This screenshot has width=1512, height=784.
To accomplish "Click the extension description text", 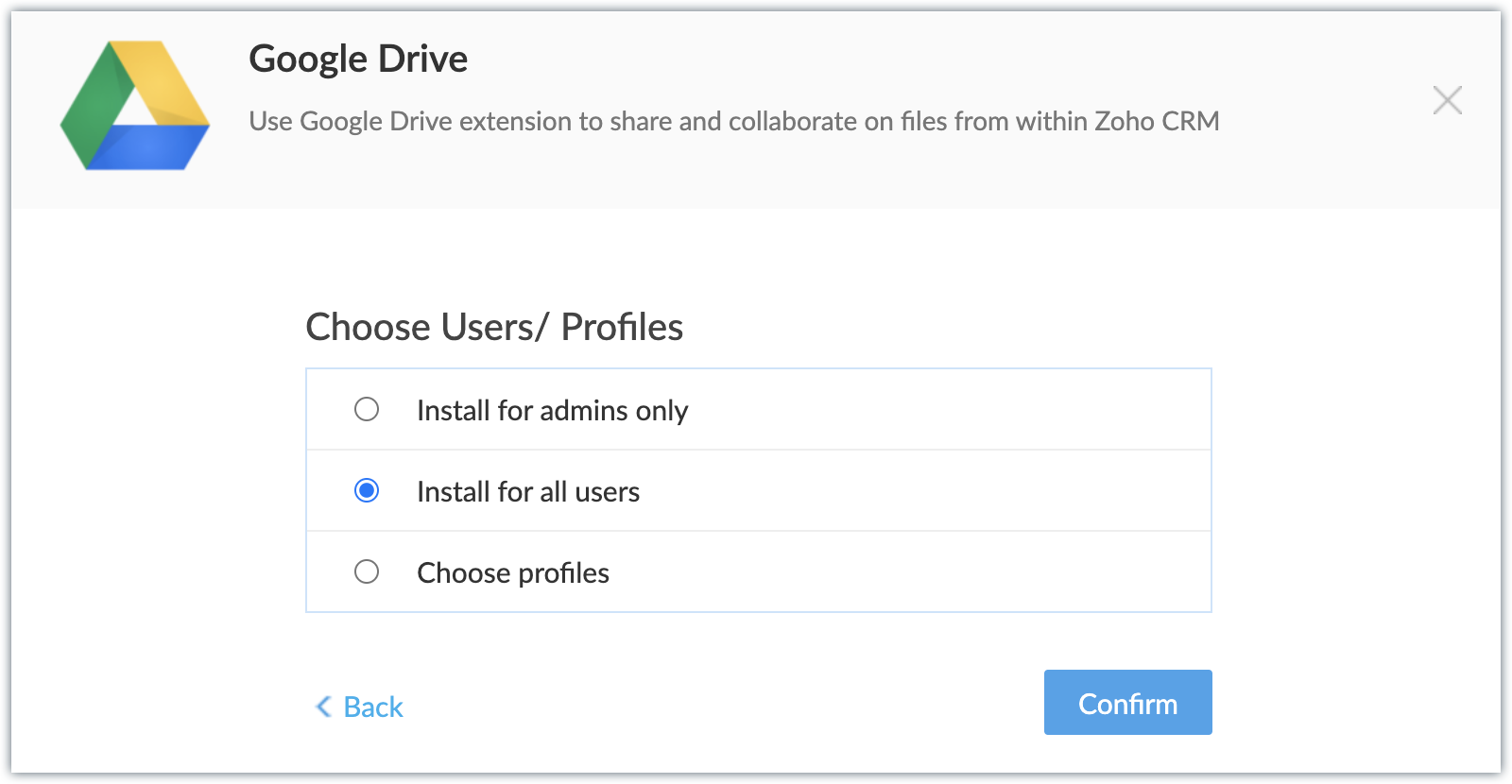I will 733,121.
